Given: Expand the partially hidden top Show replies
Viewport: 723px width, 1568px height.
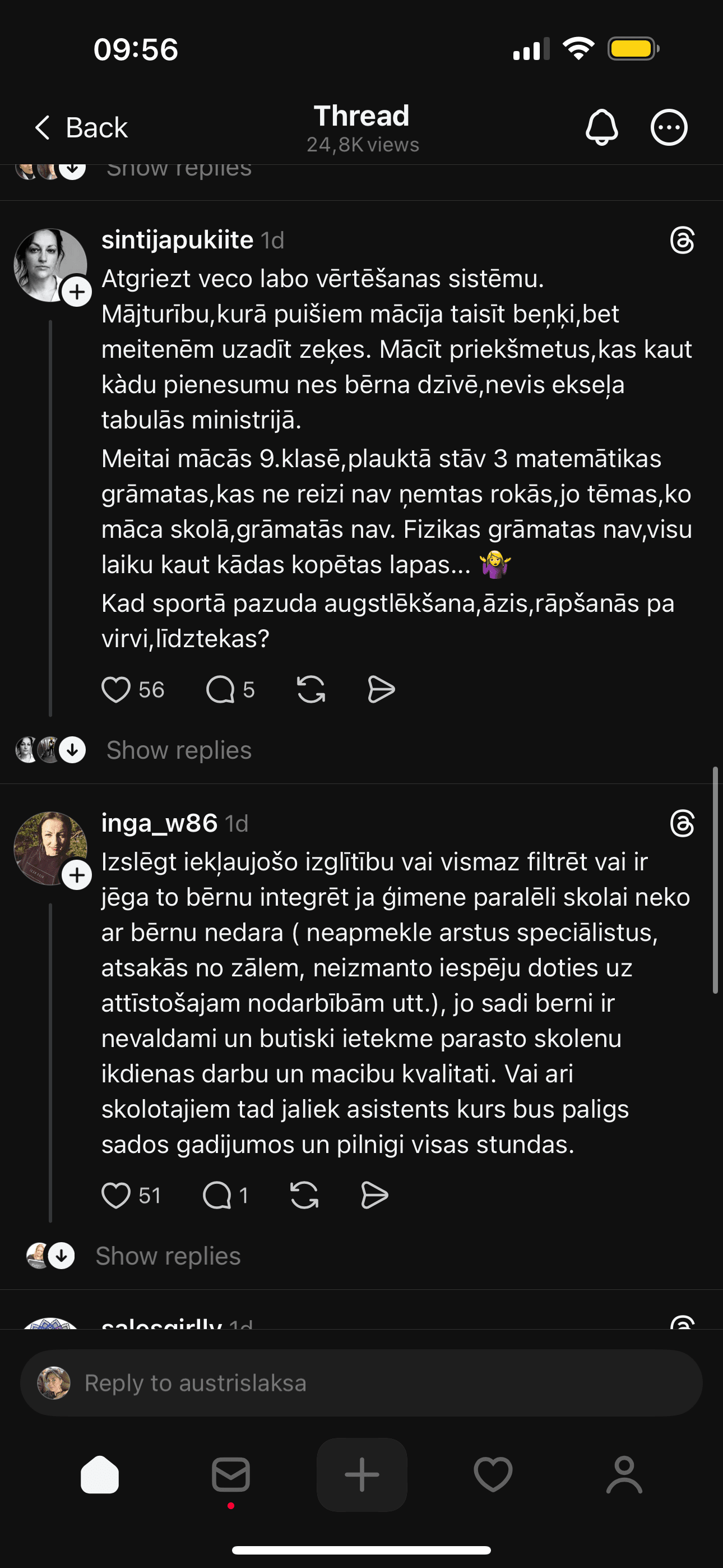Looking at the screenshot, I should 179,169.
